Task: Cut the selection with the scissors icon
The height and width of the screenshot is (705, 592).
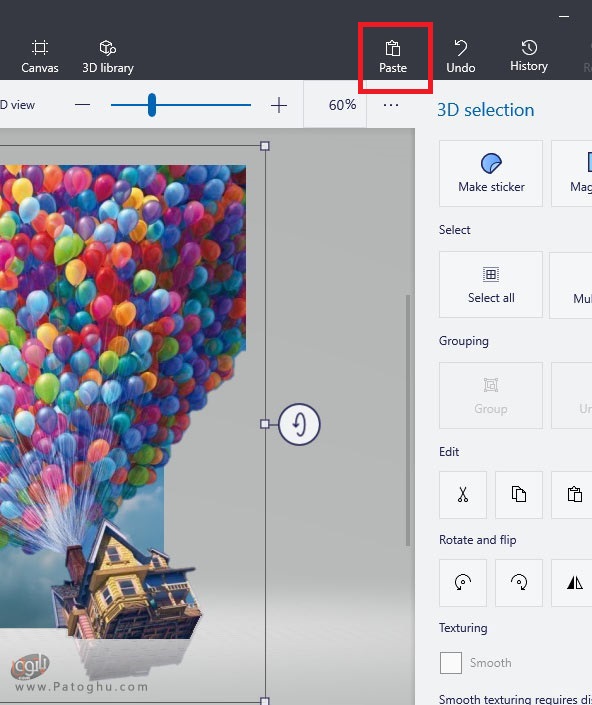Action: pyautogui.click(x=463, y=495)
